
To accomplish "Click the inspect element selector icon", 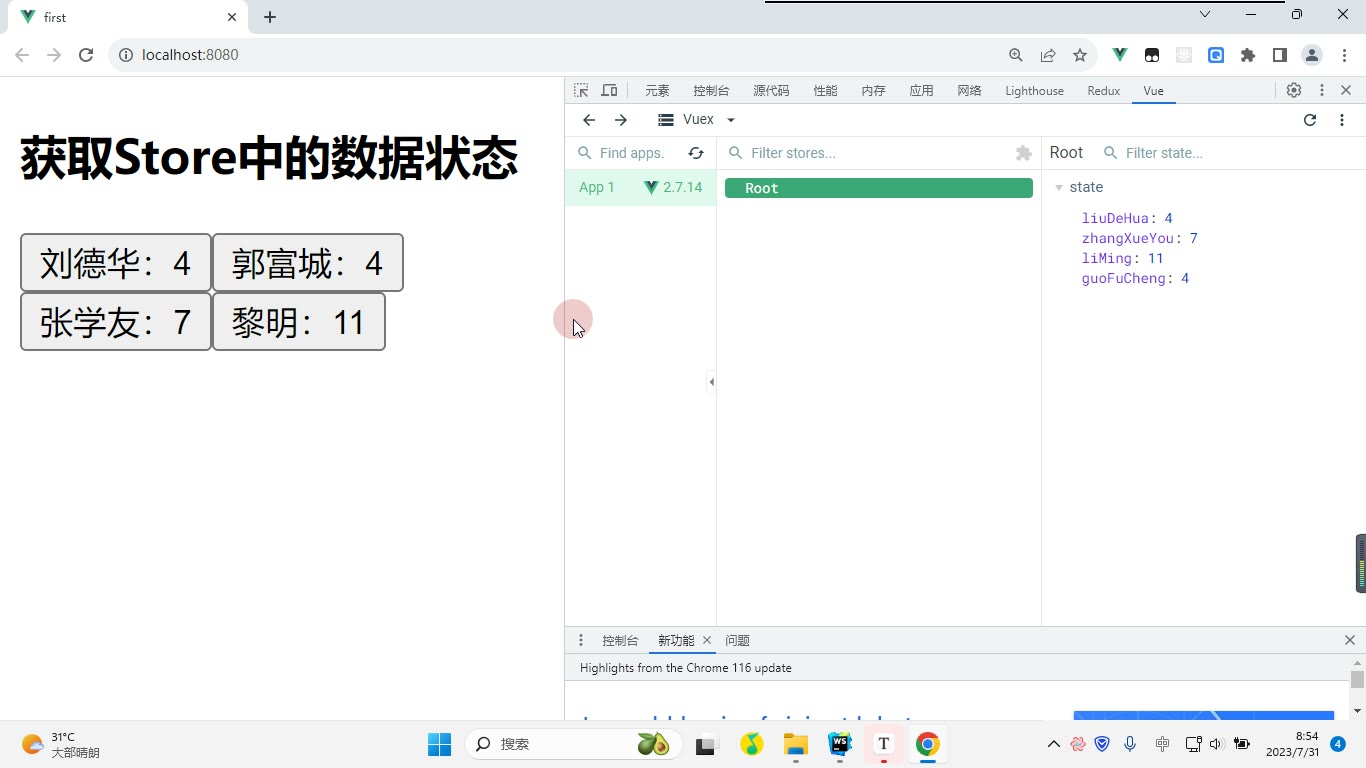I will 581,90.
